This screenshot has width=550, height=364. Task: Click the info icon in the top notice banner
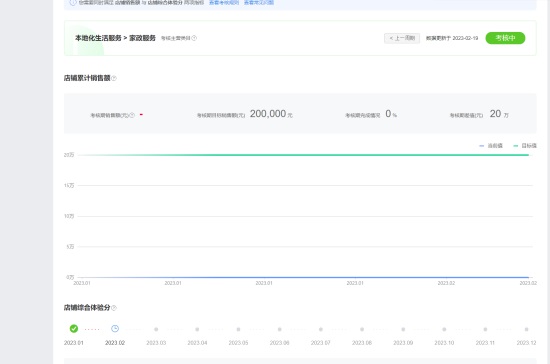point(73,2)
